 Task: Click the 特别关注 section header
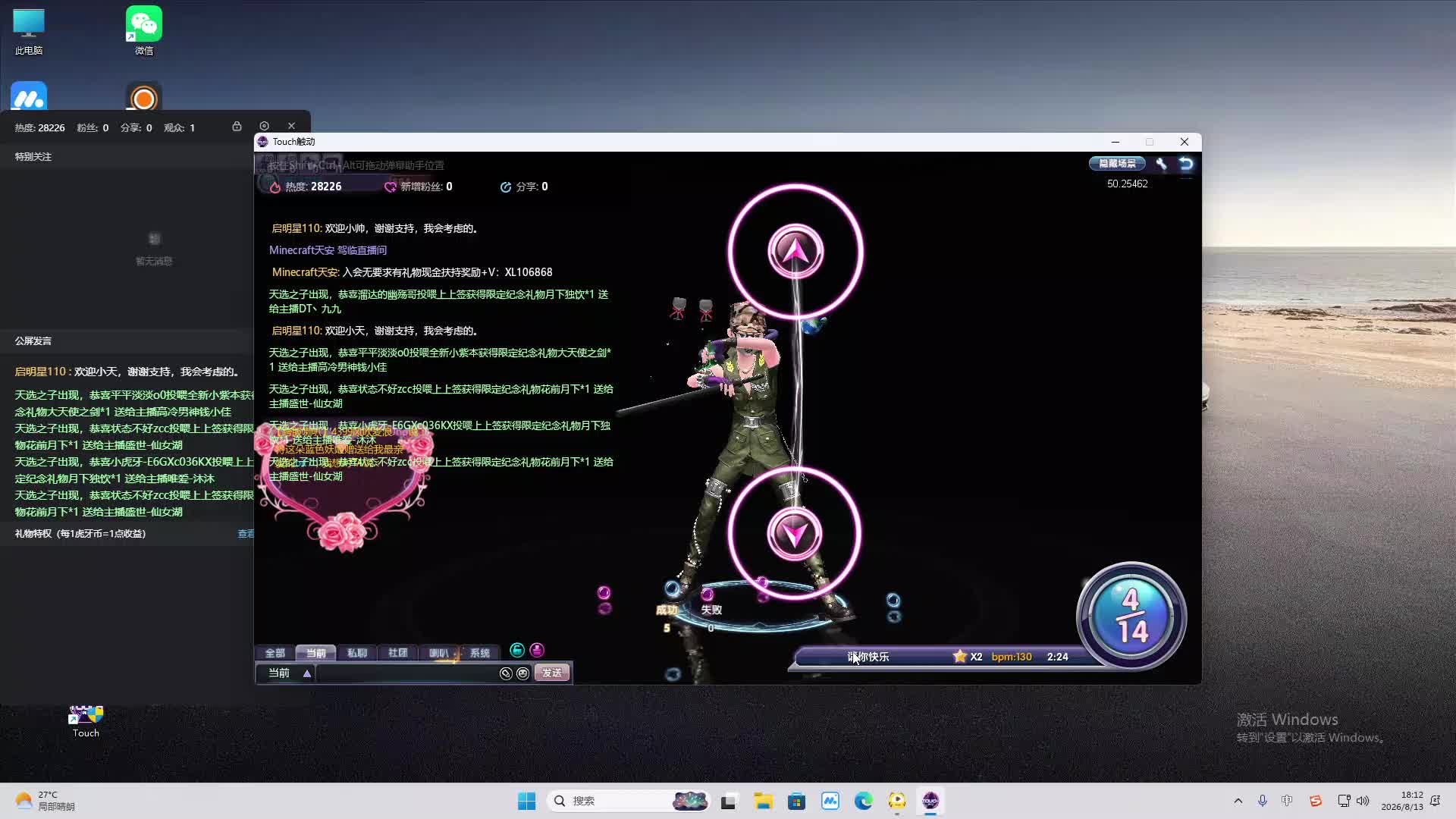tap(33, 157)
